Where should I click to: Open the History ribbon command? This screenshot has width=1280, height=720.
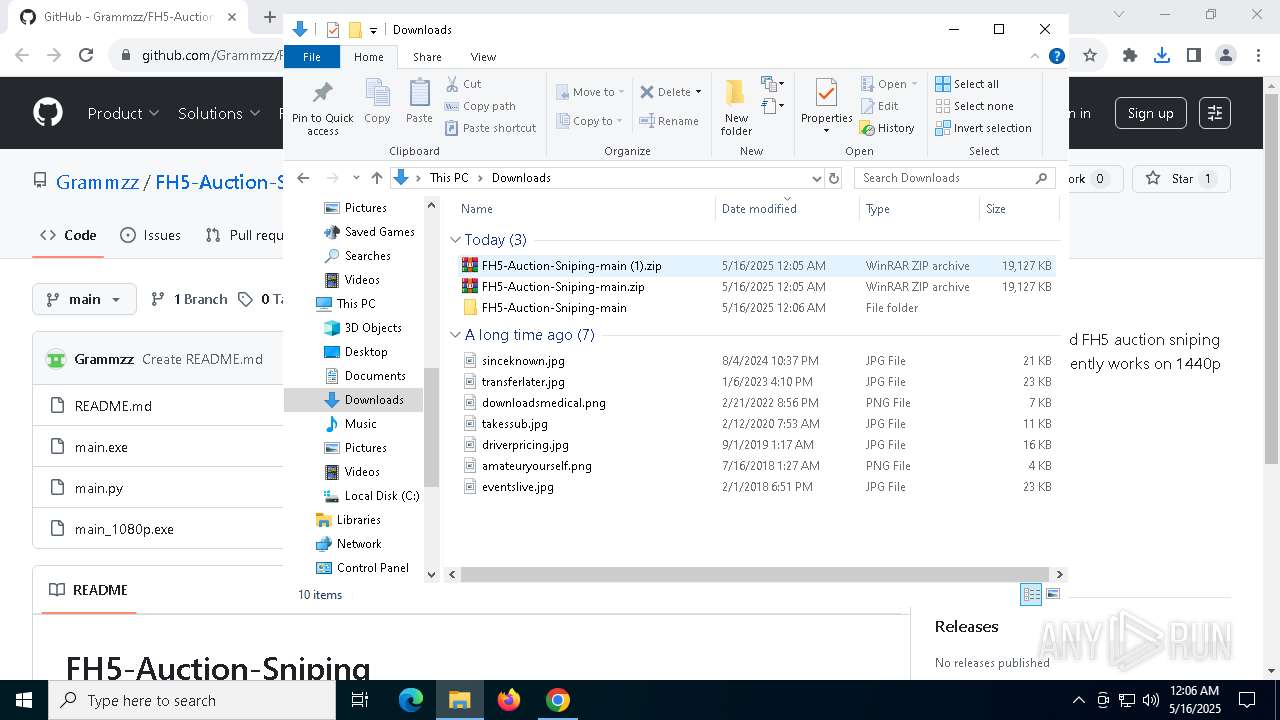pyautogui.click(x=887, y=128)
